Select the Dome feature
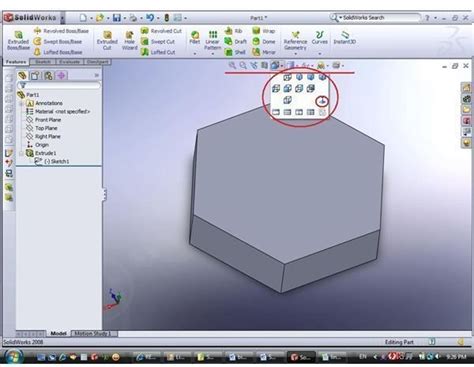Image resolution: width=474 pixels, height=367 pixels. tap(264, 42)
